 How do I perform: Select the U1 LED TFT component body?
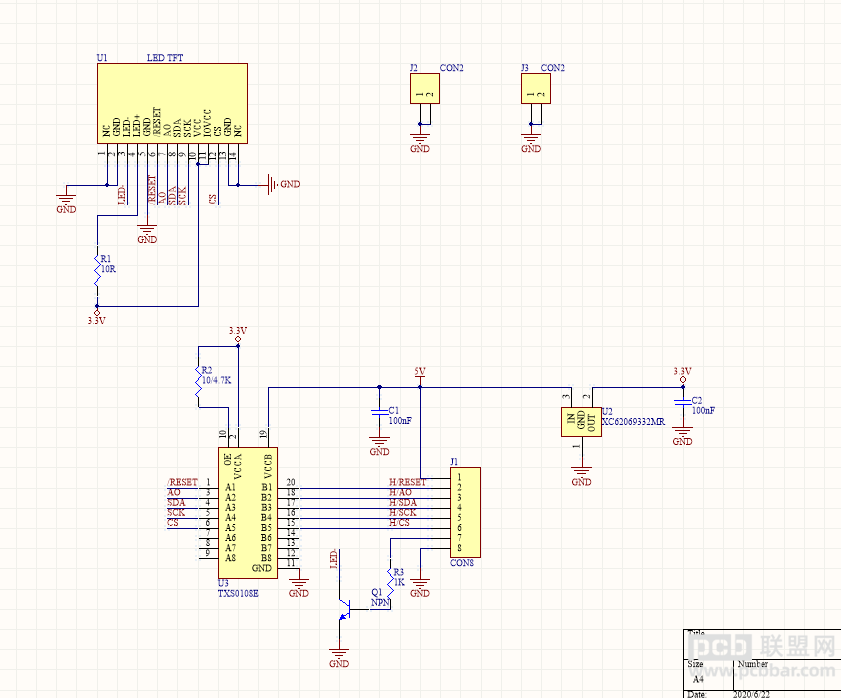click(172, 104)
